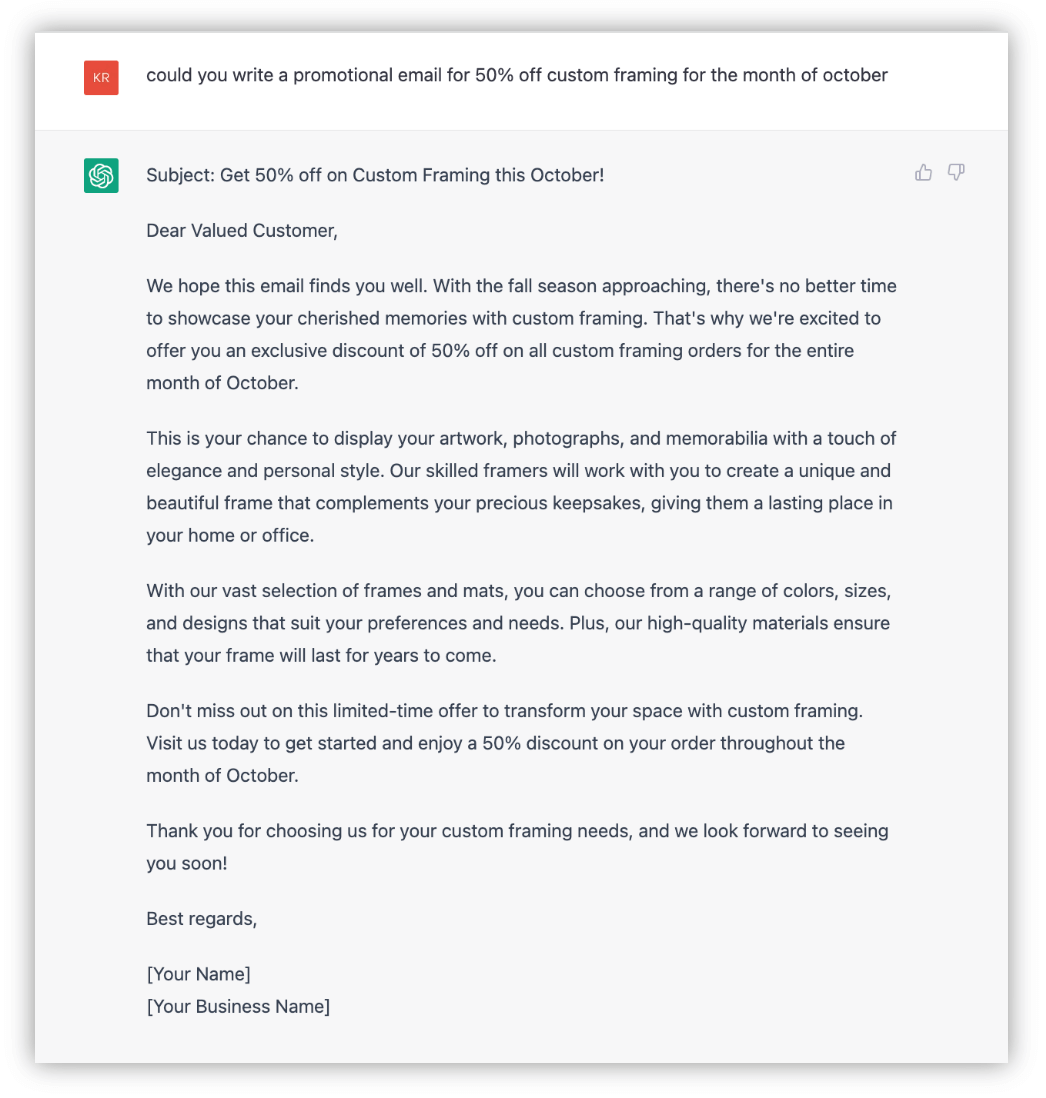Select the [Your Business Name] placeholder text
The height and width of the screenshot is (1098, 1046).
click(x=238, y=1007)
